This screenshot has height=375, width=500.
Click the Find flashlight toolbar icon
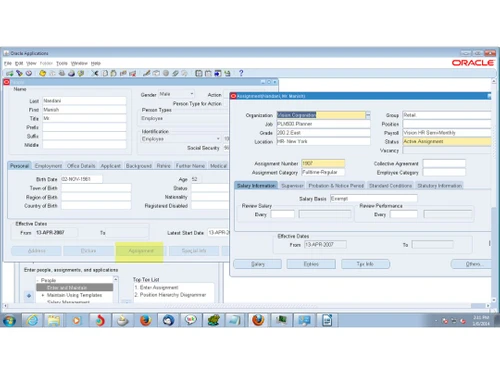[19, 73]
